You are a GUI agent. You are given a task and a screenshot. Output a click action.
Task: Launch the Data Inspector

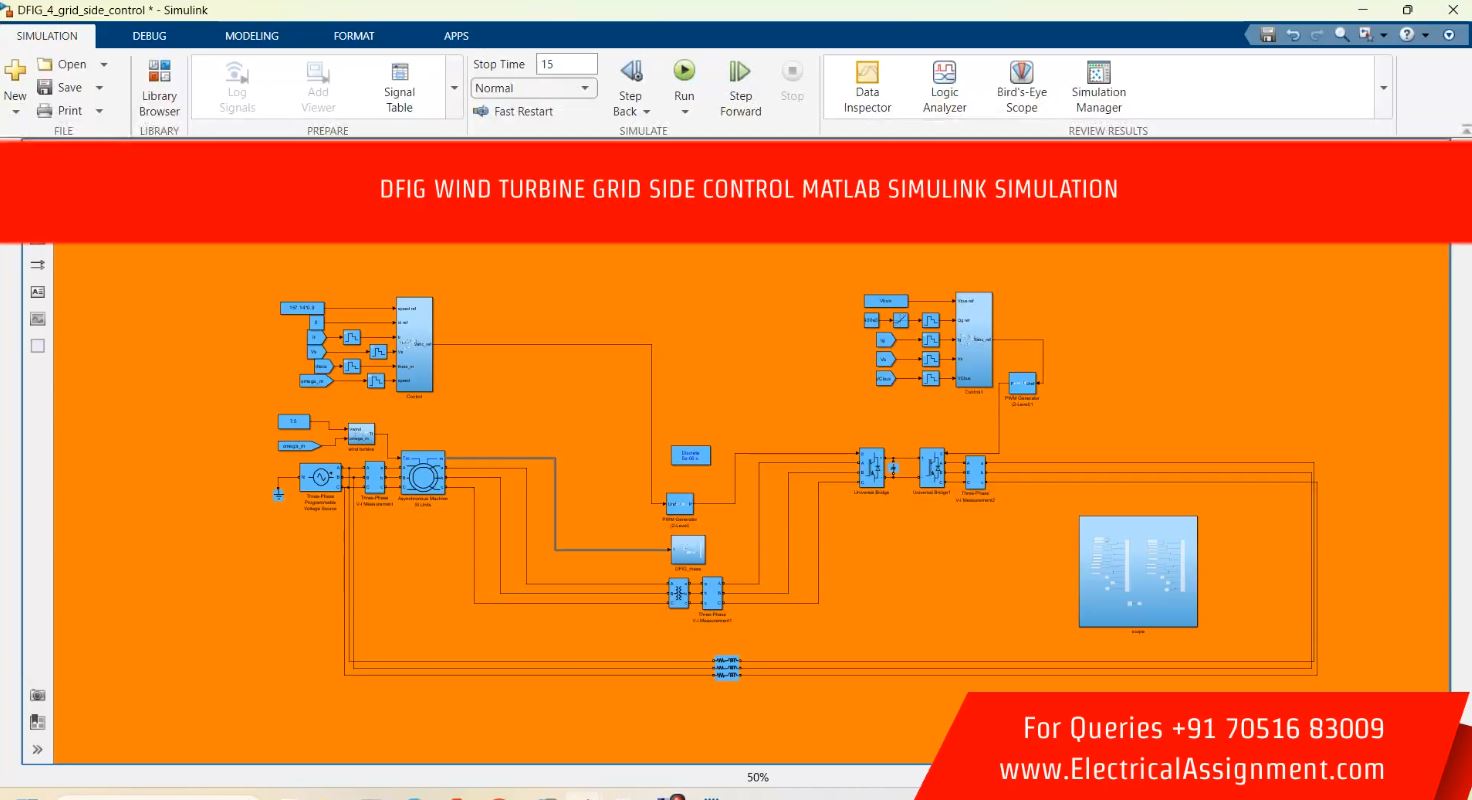(867, 88)
